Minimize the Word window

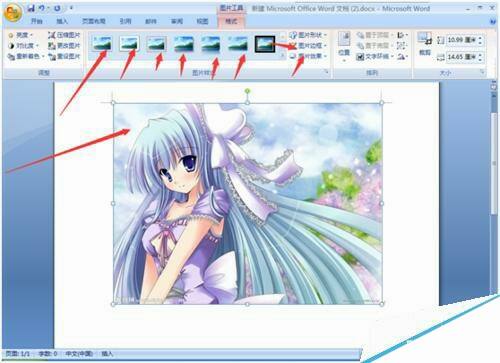pyautogui.click(x=469, y=8)
